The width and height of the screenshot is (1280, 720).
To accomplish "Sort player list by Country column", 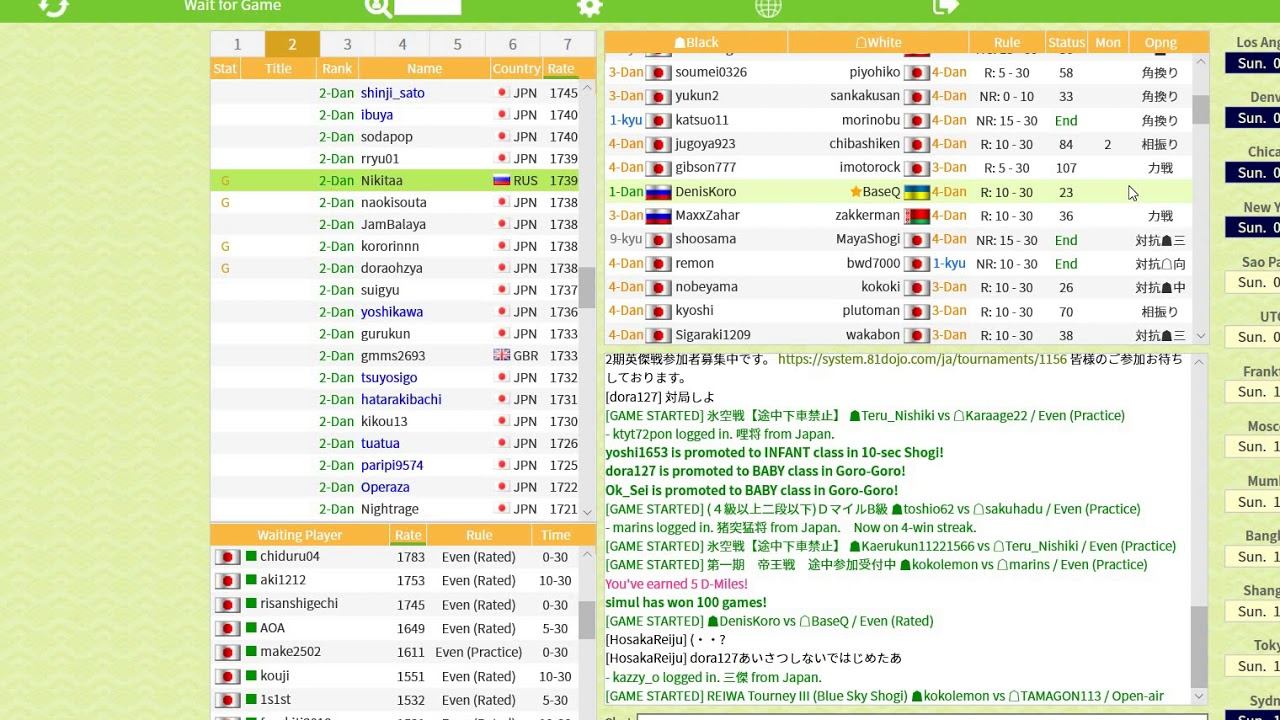I will pyautogui.click(x=516, y=69).
